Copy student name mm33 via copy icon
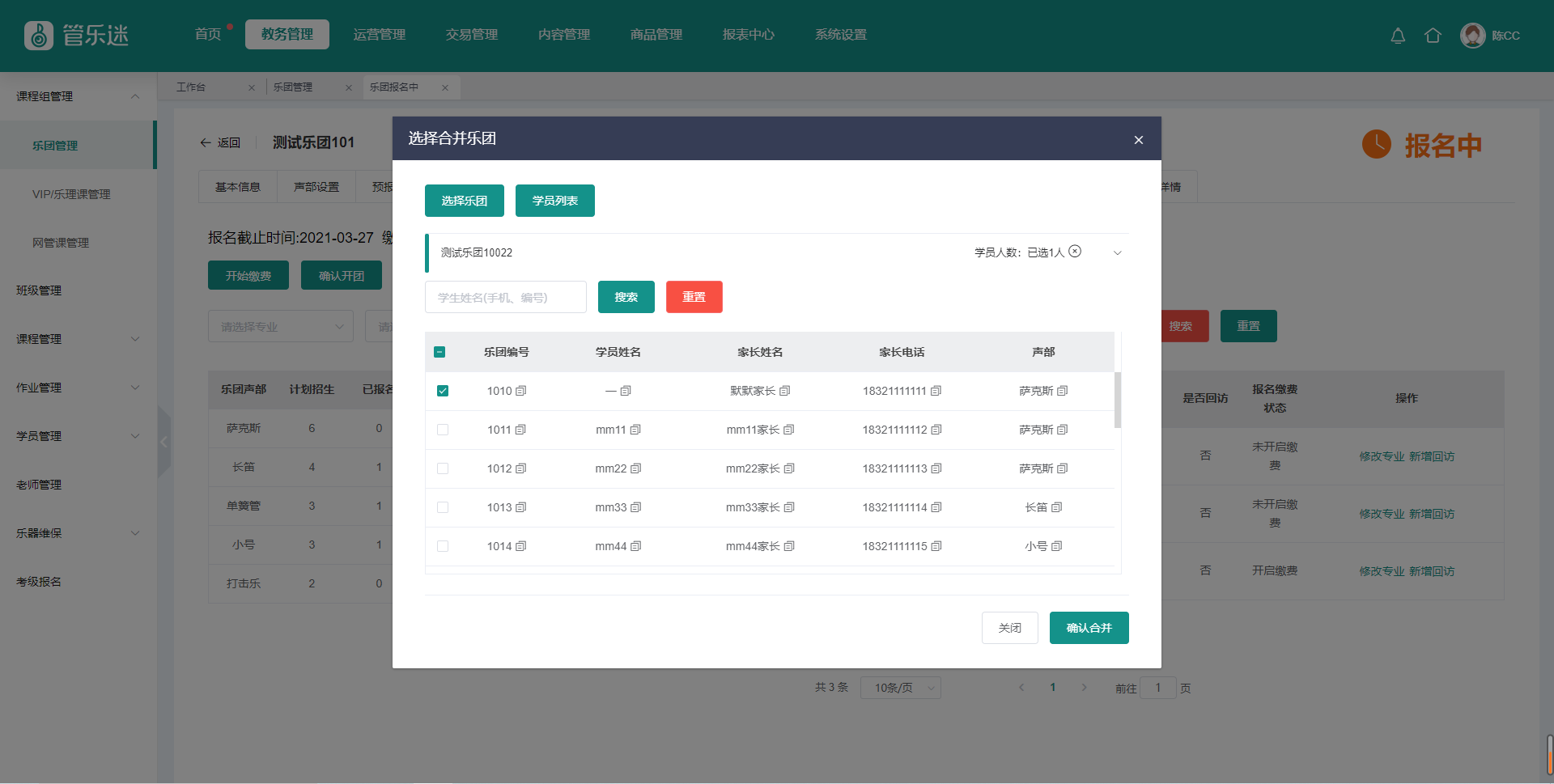The width and height of the screenshot is (1554, 784). pyautogui.click(x=636, y=507)
